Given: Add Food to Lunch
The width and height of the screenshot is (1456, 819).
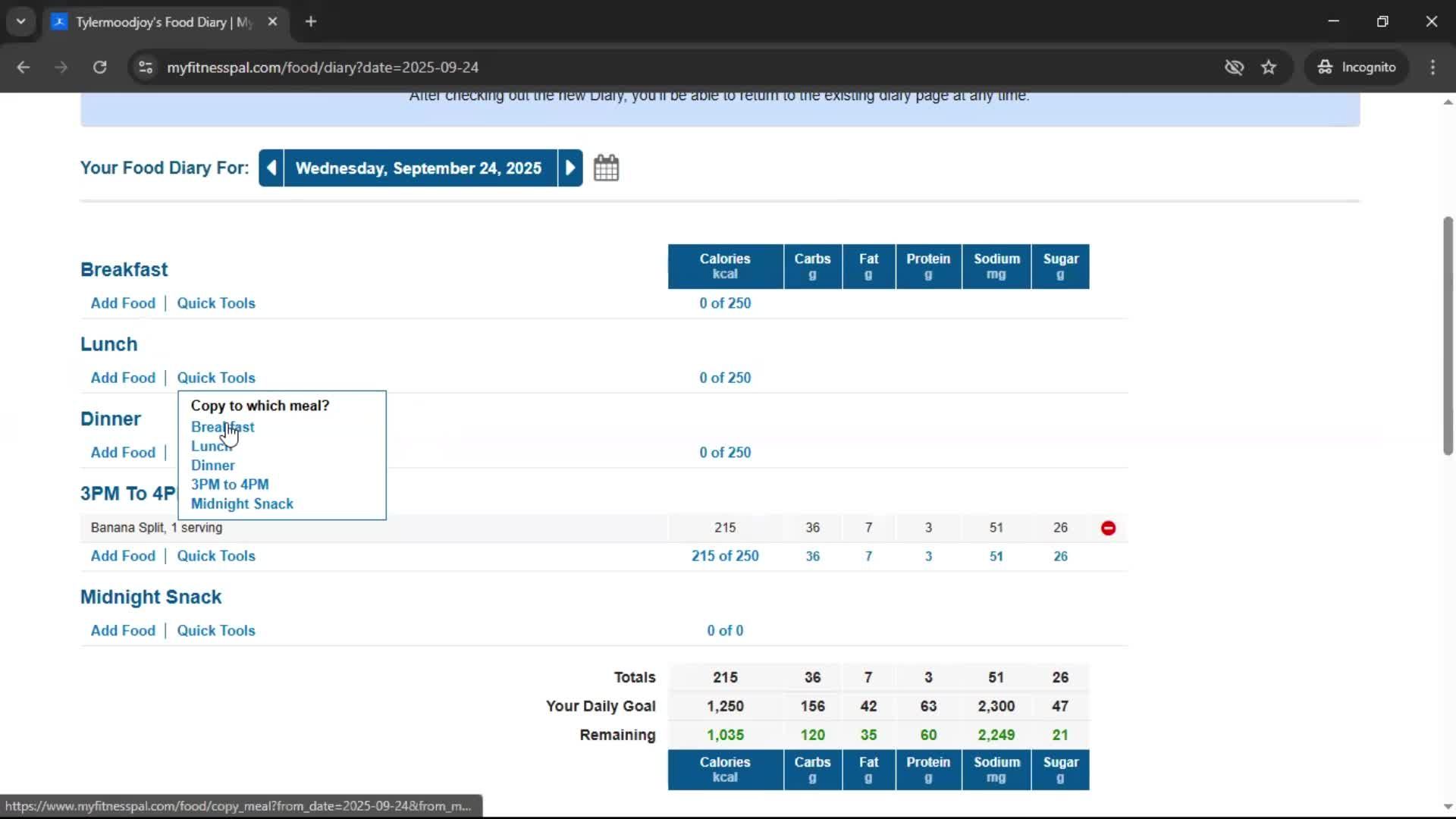Looking at the screenshot, I should (x=123, y=378).
